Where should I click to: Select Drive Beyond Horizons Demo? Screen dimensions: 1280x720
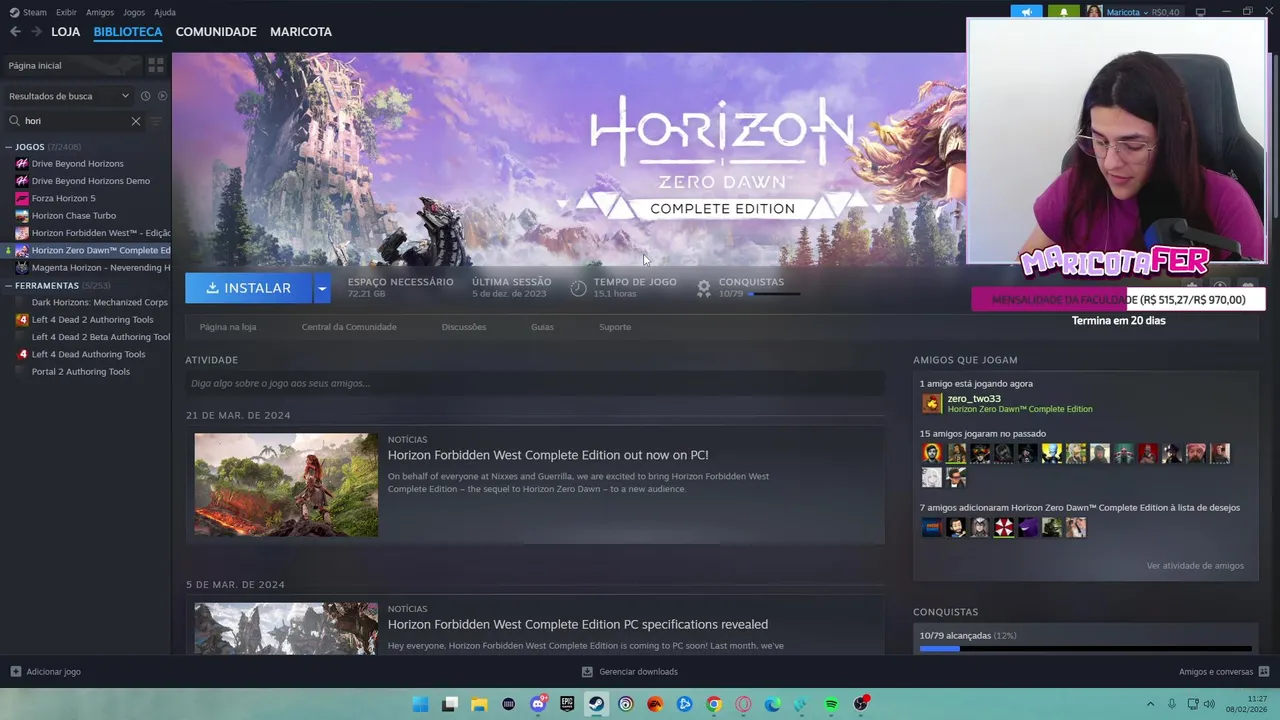click(90, 181)
